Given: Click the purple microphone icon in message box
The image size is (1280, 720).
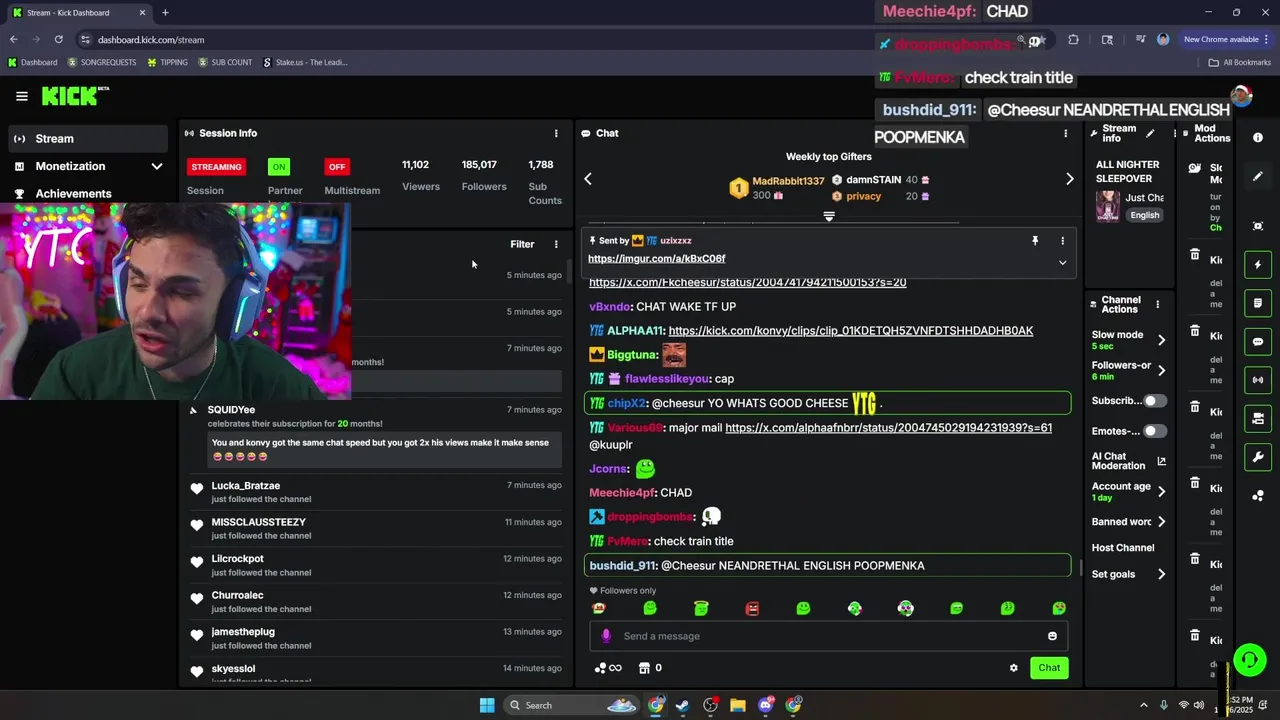Looking at the screenshot, I should pyautogui.click(x=605, y=636).
